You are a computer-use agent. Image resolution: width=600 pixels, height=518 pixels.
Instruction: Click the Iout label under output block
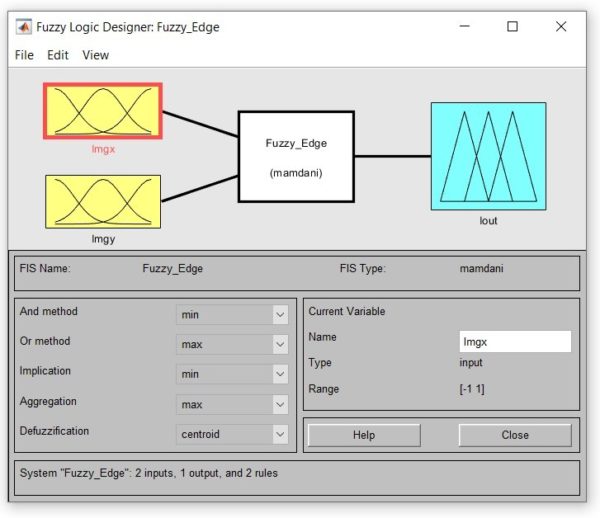(487, 220)
